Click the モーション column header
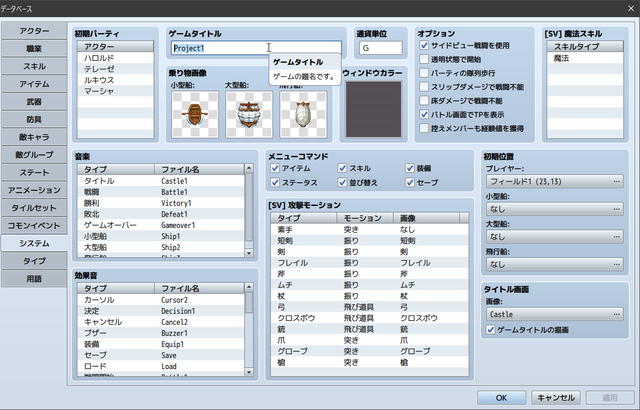 click(x=365, y=218)
